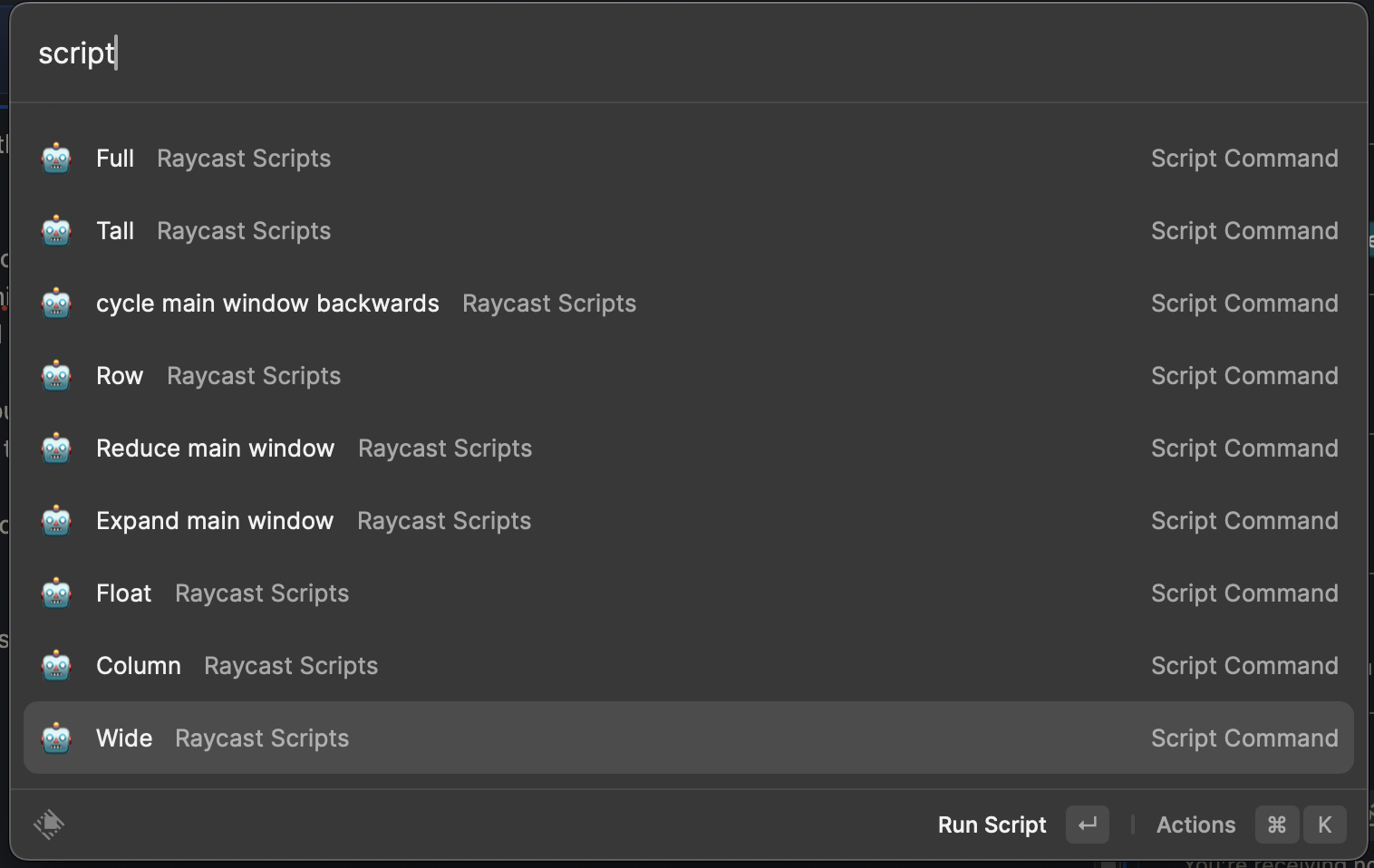Click the robot icon beside the Wide script
1374x868 pixels.
click(55, 738)
